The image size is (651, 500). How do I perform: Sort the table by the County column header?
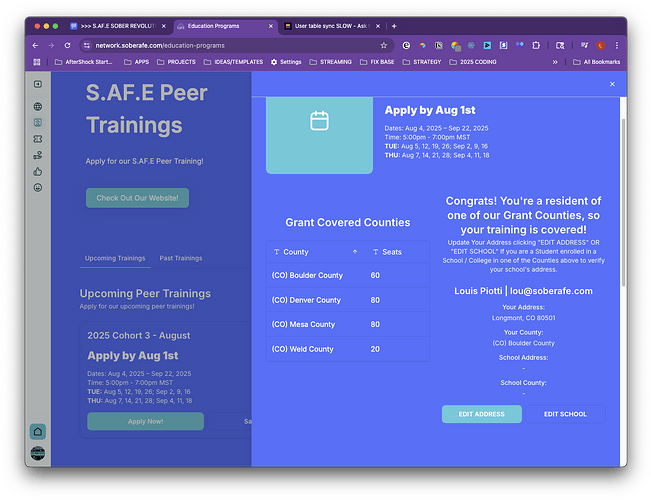point(296,252)
